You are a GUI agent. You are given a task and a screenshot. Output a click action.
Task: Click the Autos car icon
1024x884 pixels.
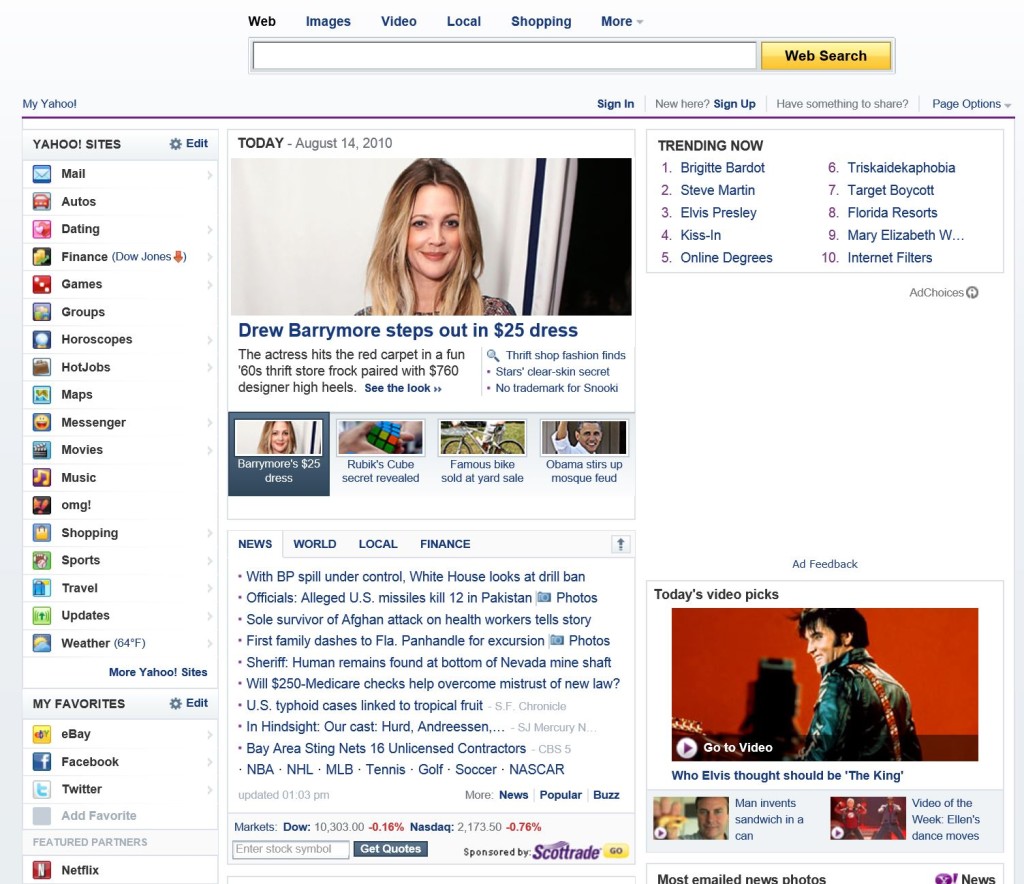(x=42, y=202)
